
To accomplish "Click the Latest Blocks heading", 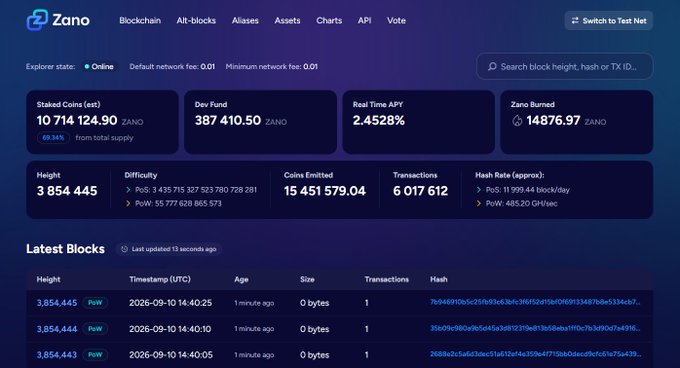I will 65,249.
